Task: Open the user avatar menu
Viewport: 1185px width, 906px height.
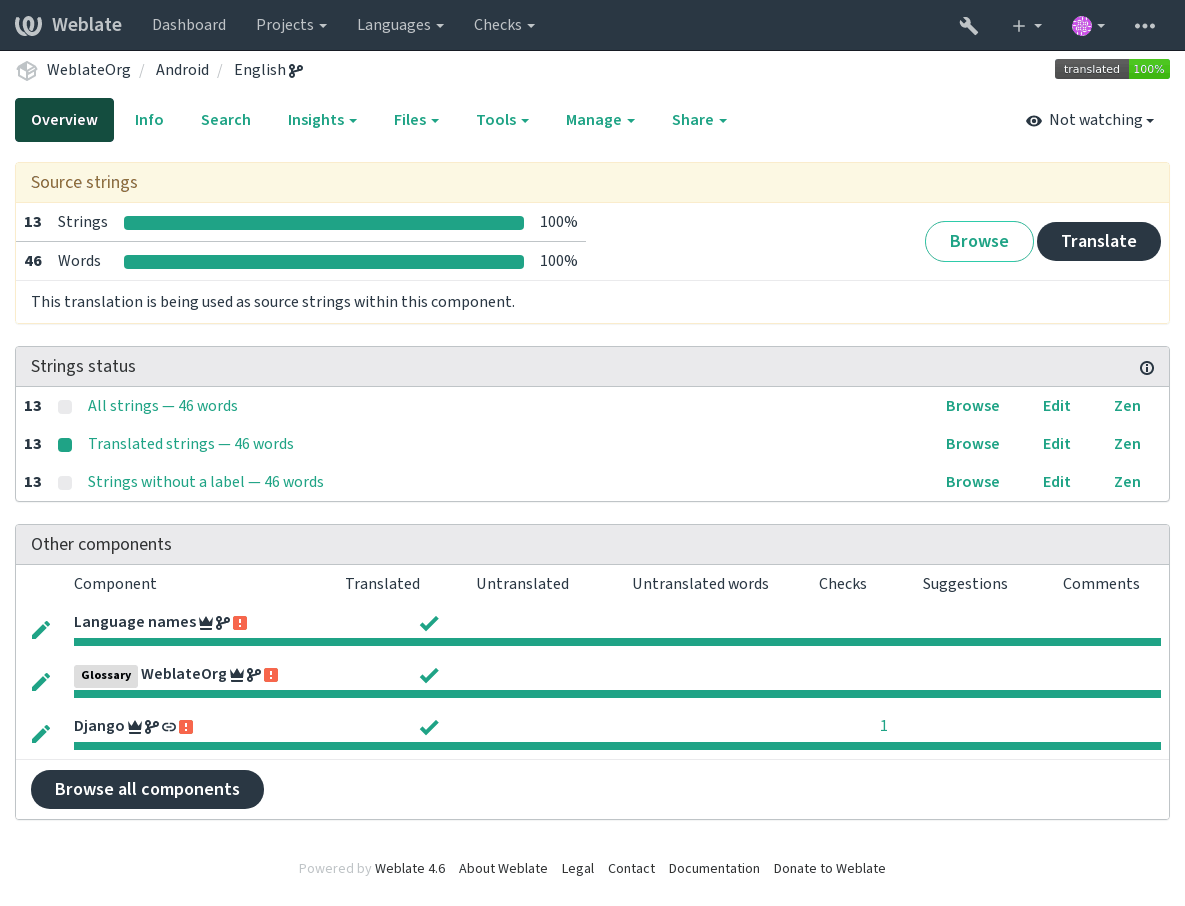Action: 1088,26
